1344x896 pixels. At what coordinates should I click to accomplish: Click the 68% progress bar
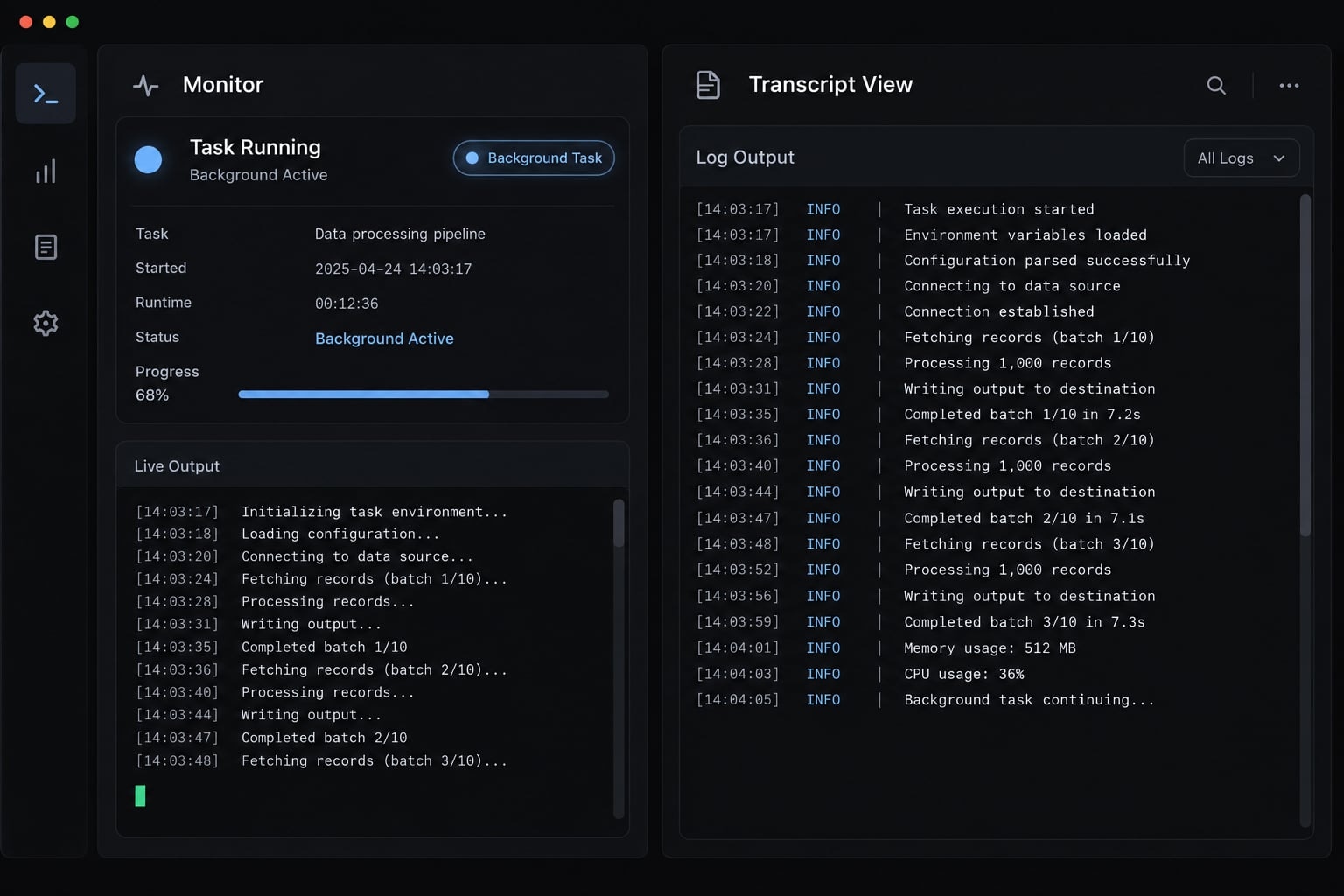[x=423, y=395]
